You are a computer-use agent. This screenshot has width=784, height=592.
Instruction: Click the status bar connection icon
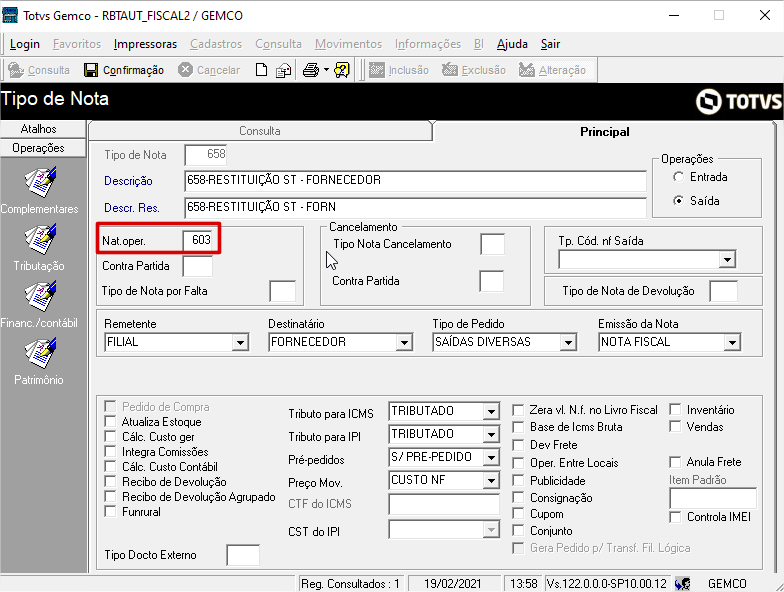coord(682,584)
